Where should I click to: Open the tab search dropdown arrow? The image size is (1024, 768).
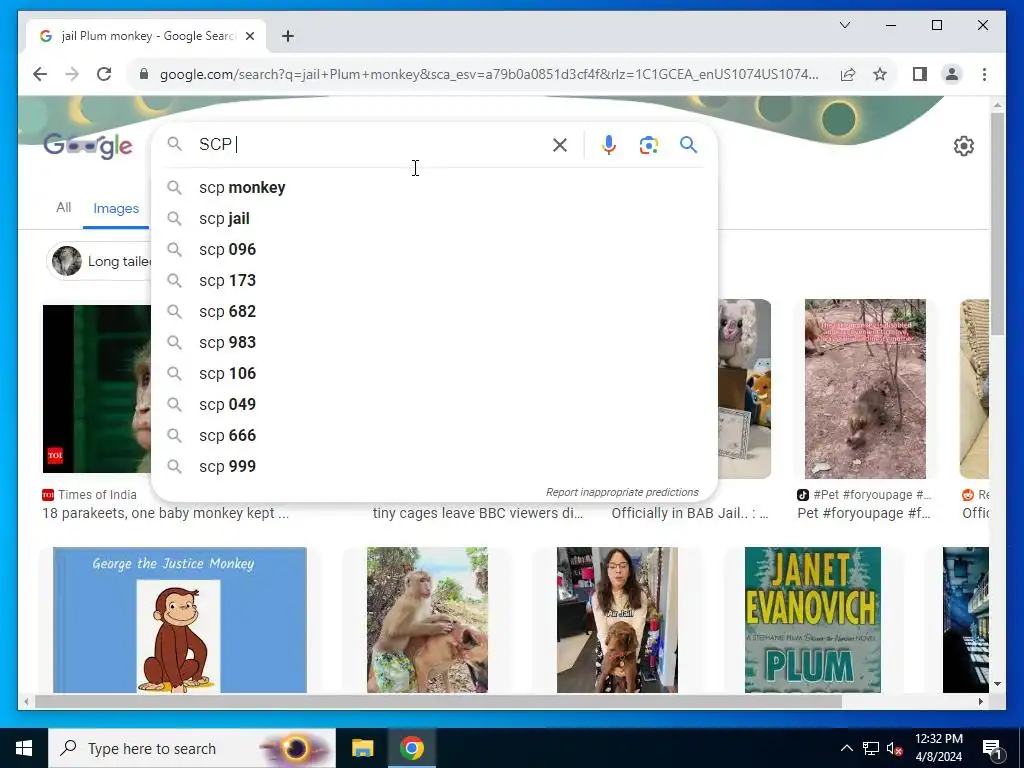coord(844,25)
